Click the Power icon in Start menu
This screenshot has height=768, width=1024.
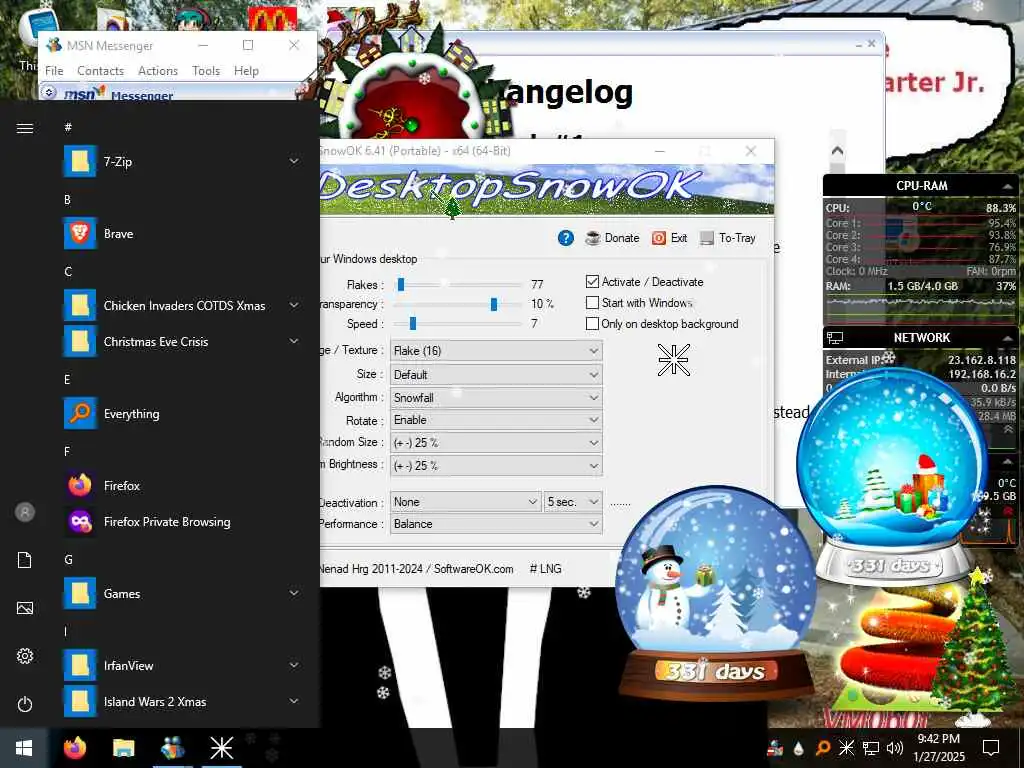tap(25, 704)
